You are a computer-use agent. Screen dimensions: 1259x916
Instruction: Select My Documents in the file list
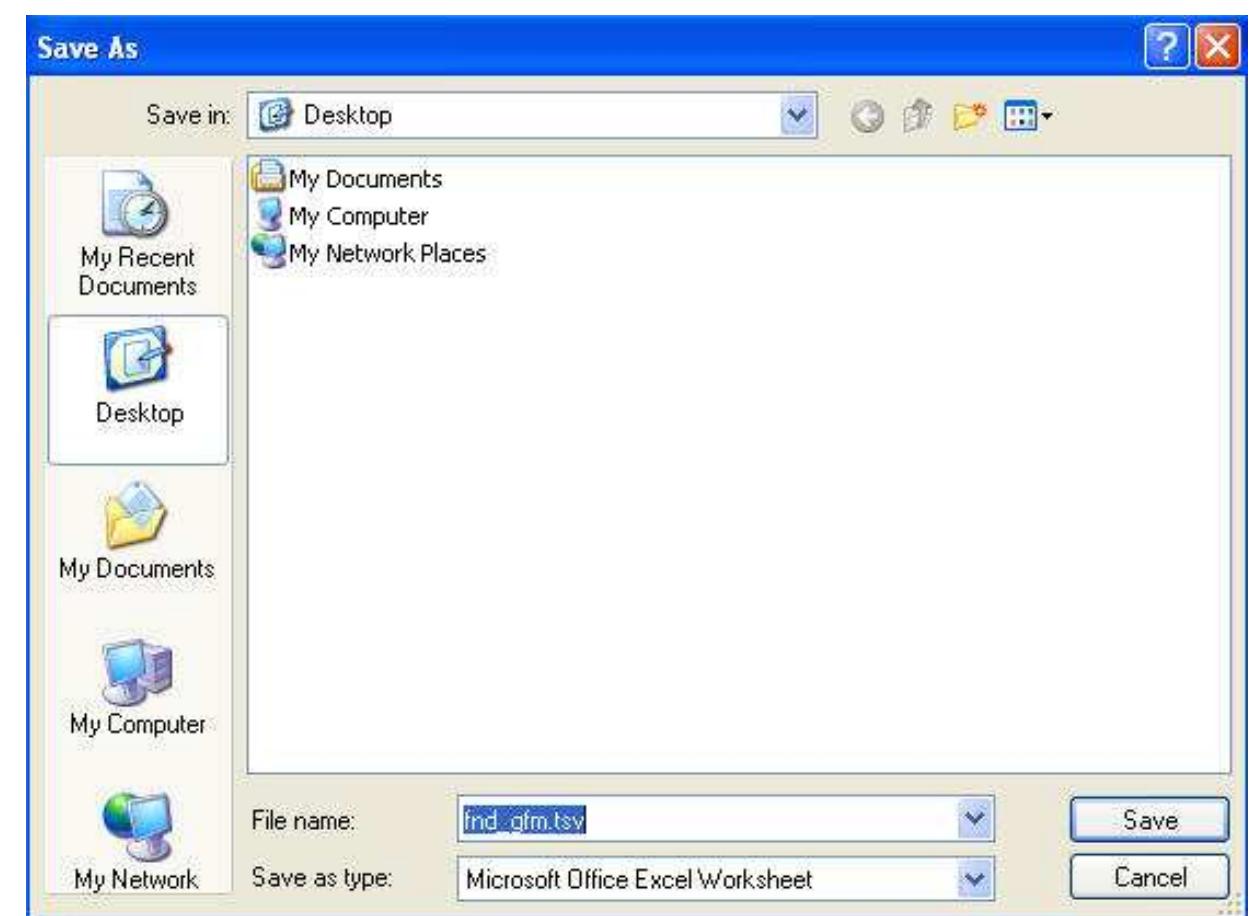coord(351,179)
